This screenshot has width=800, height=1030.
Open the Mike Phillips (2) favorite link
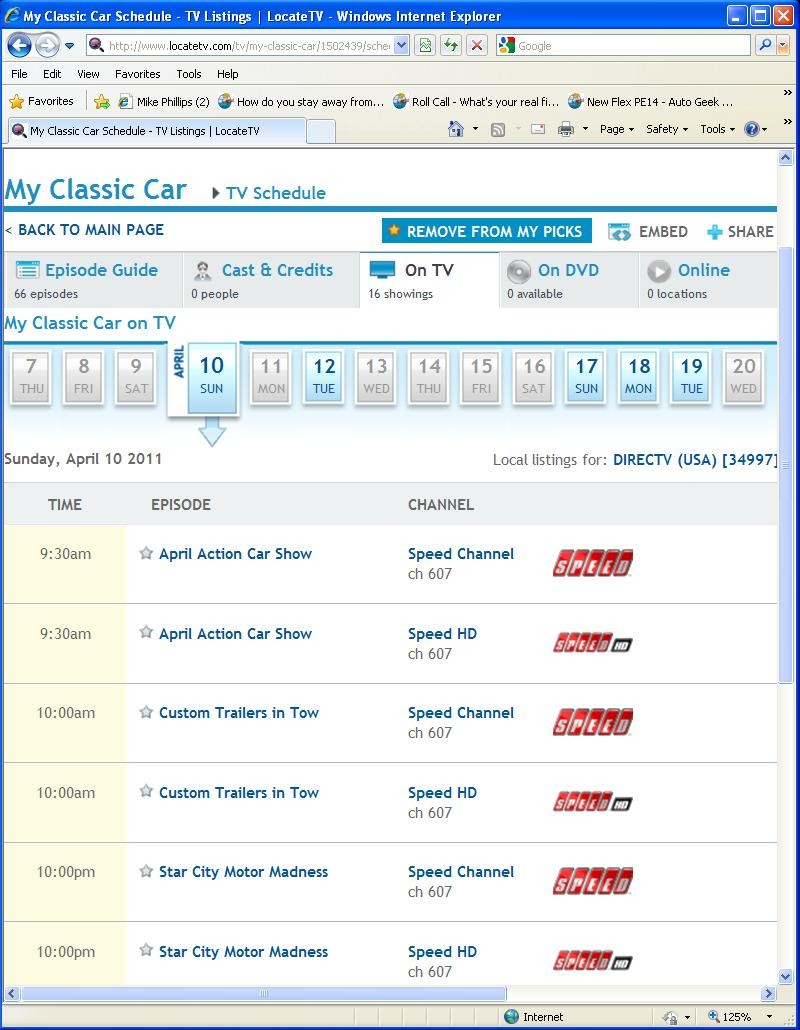click(x=164, y=102)
